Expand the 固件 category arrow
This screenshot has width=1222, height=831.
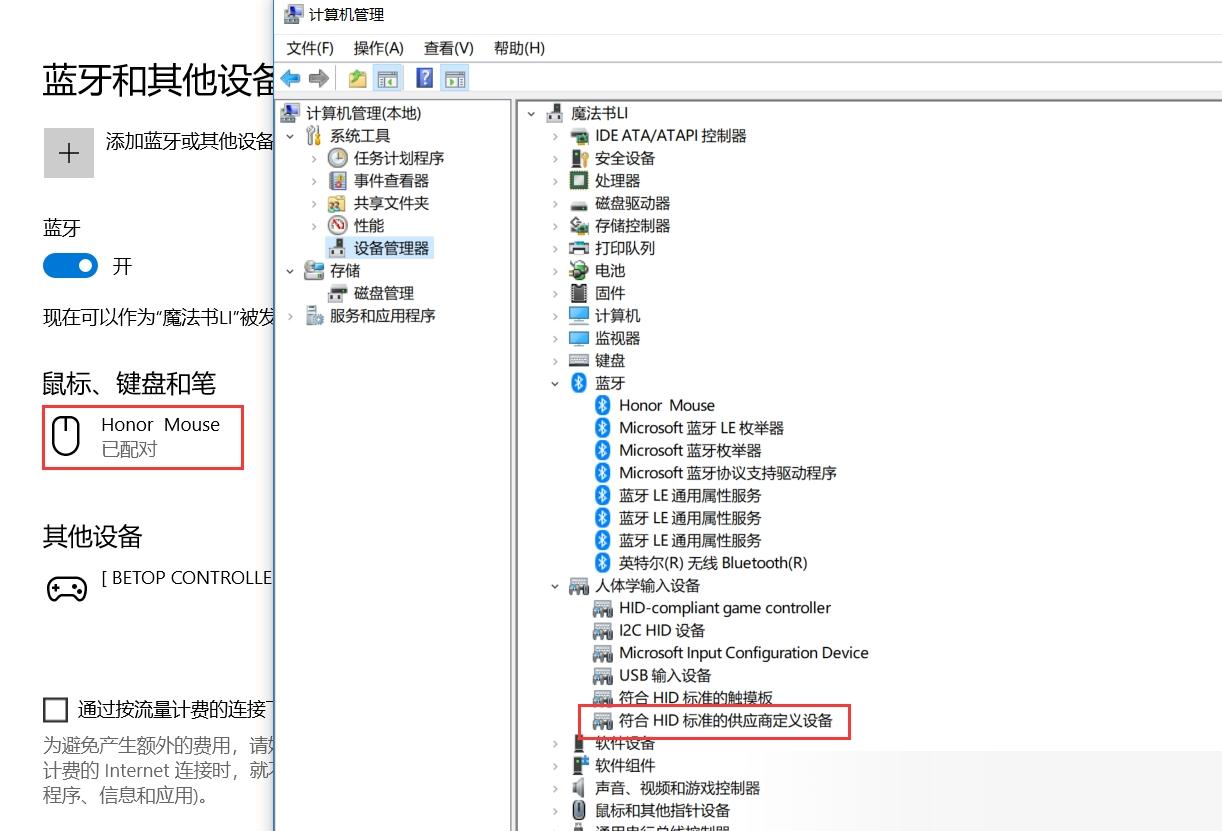click(x=555, y=294)
